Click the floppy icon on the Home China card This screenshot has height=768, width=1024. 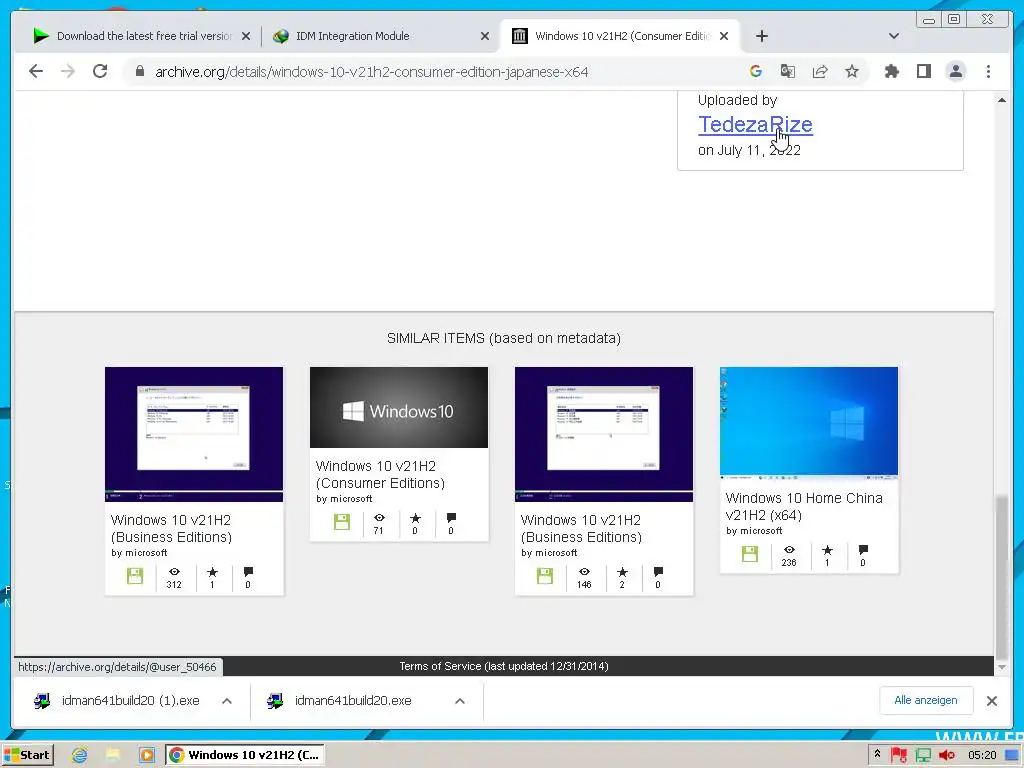750,554
